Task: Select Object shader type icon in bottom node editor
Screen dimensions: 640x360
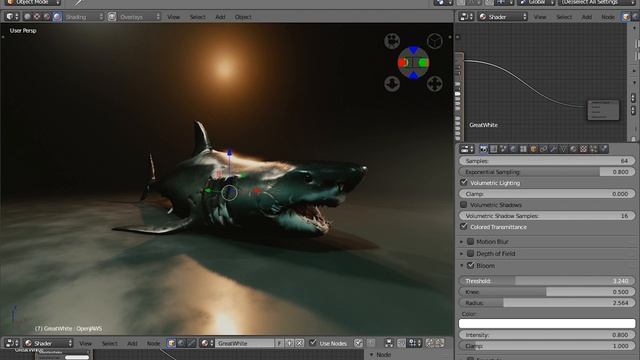Action: pos(171,343)
